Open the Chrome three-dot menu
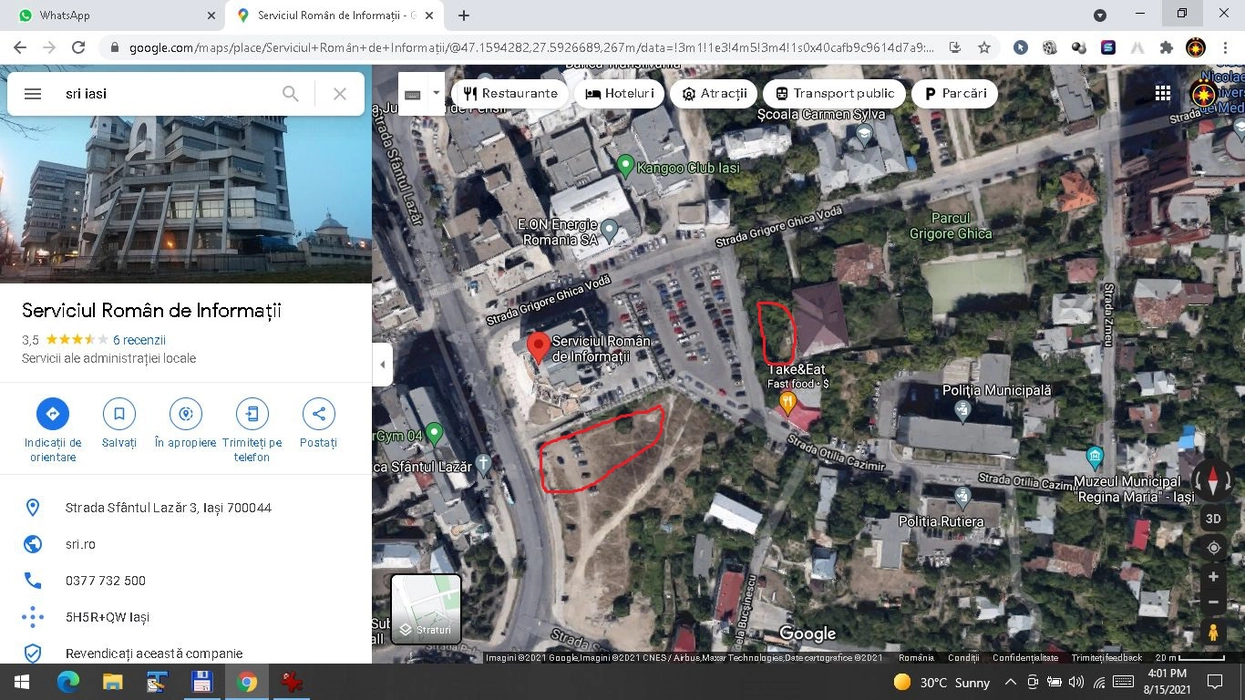This screenshot has height=700, width=1245. 1225,47
